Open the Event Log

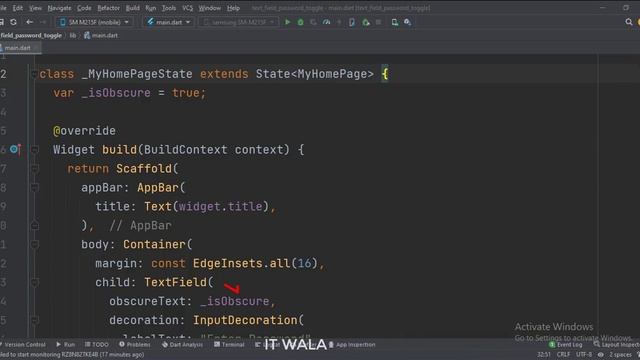tap(566, 344)
